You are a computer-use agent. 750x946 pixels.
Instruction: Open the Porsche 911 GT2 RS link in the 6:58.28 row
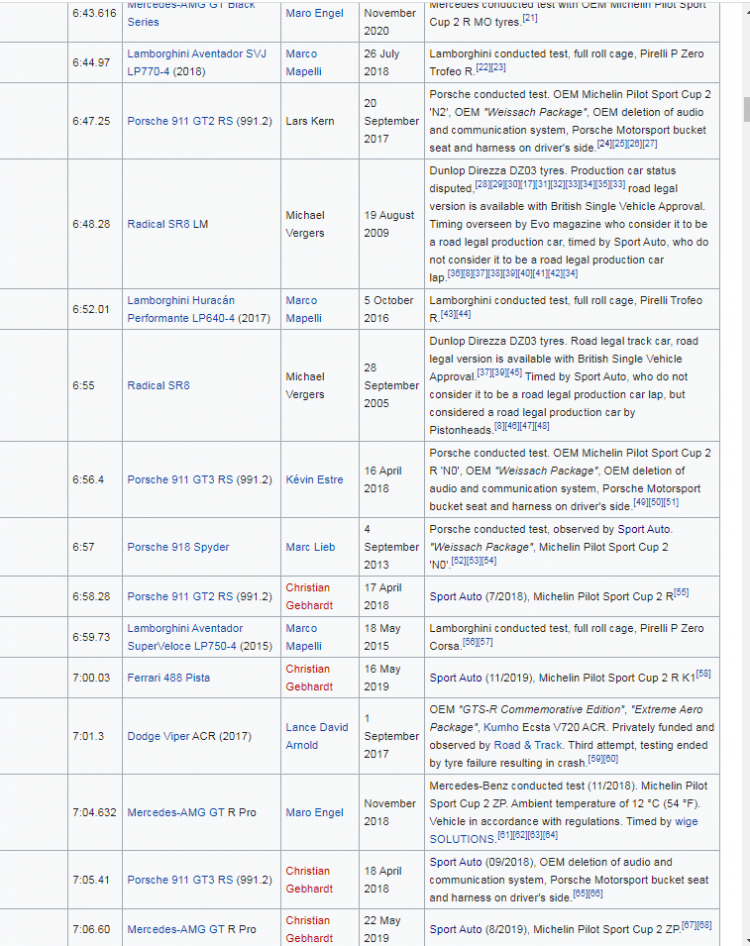point(180,596)
